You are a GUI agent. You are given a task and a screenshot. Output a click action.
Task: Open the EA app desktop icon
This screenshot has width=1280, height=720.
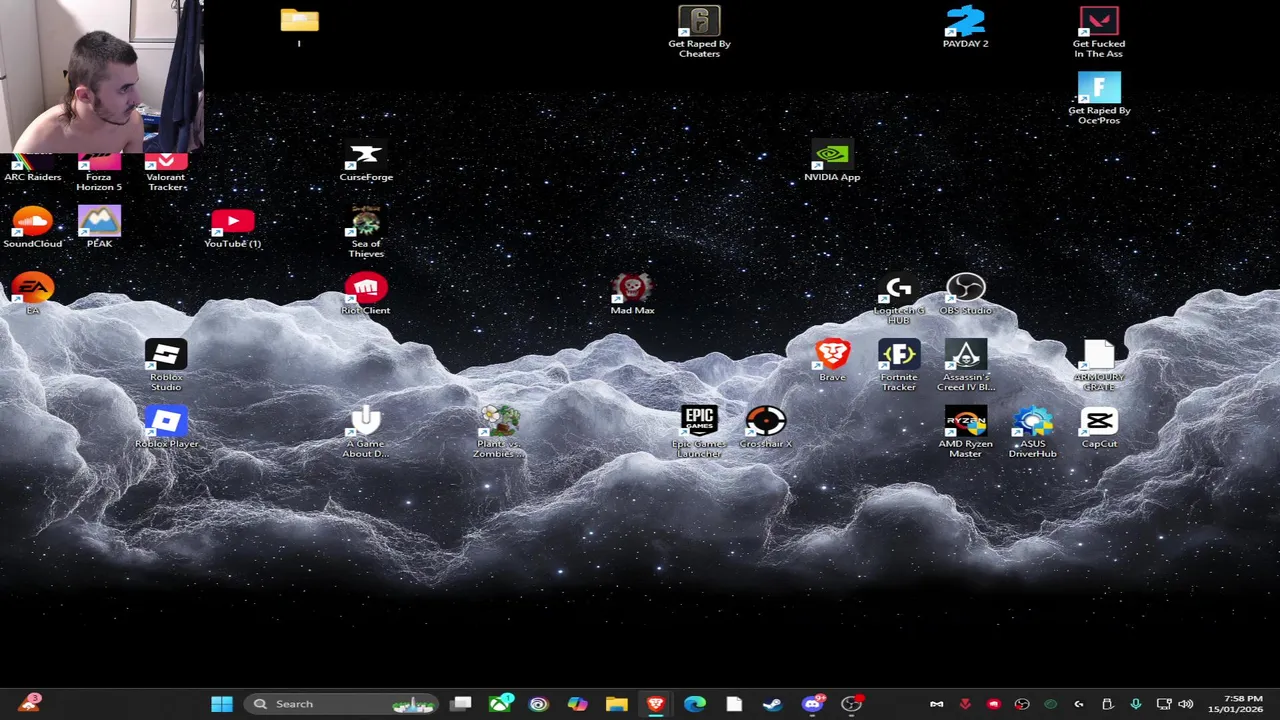[x=32, y=295]
